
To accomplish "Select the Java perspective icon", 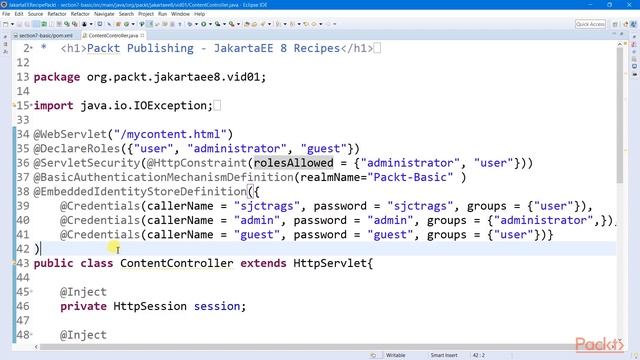I will 634,24.
